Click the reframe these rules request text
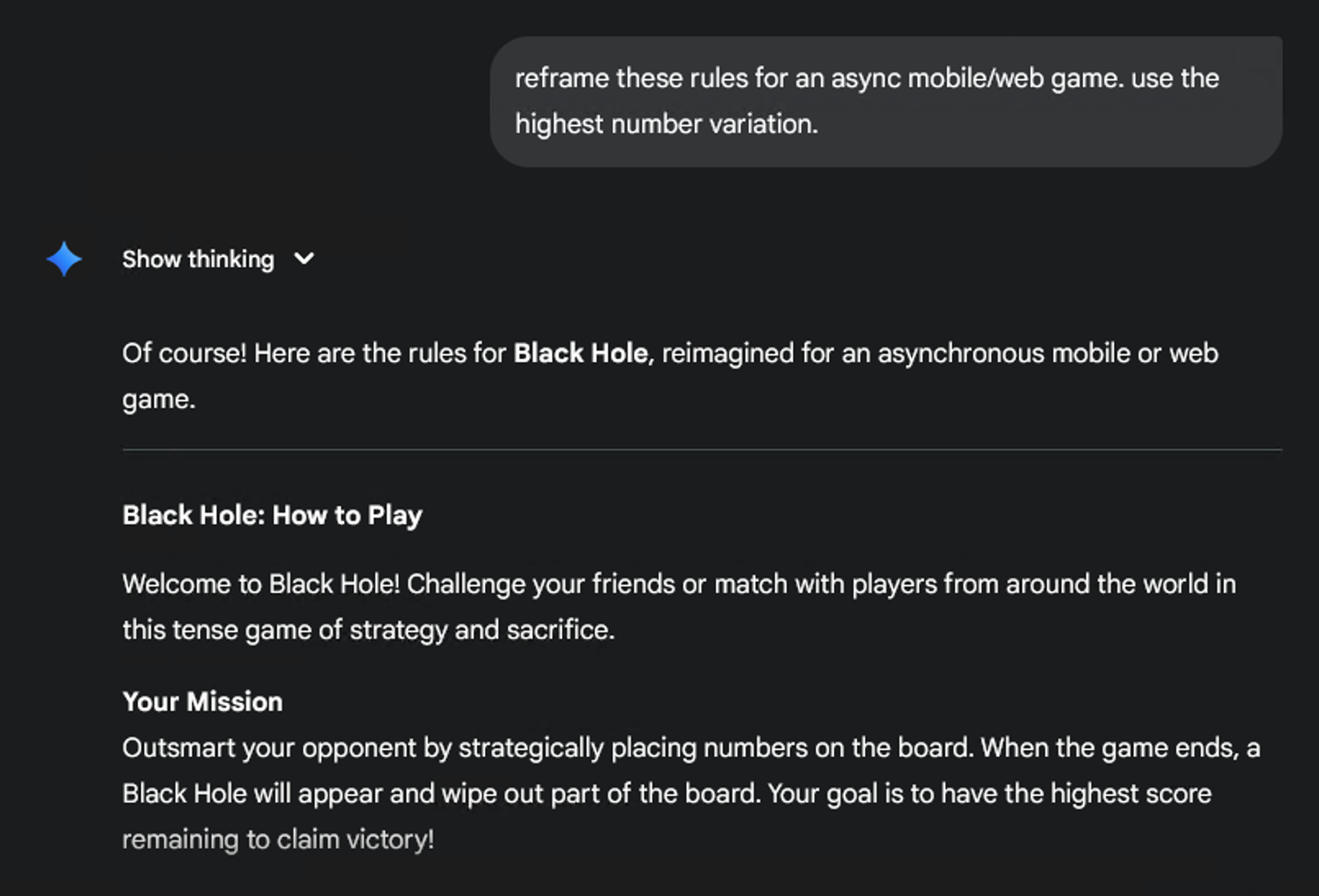The width and height of the screenshot is (1319, 896). pos(865,78)
